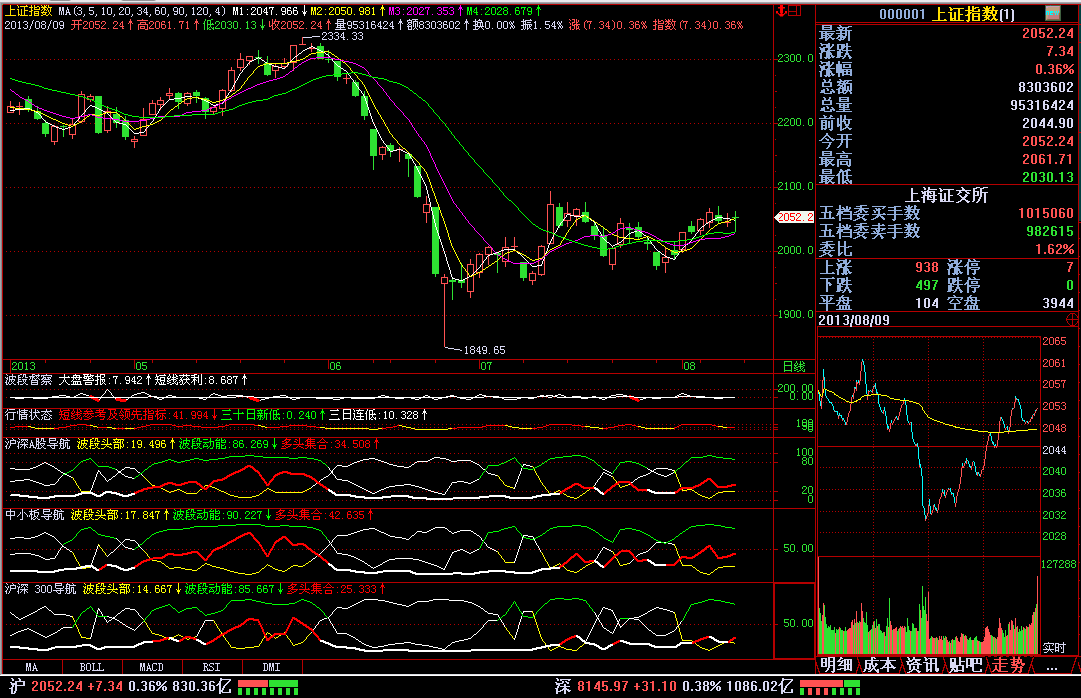Image resolution: width=1081 pixels, height=698 pixels.
Task: Click the icon right of 上证指数 title
Action: tap(1053, 13)
